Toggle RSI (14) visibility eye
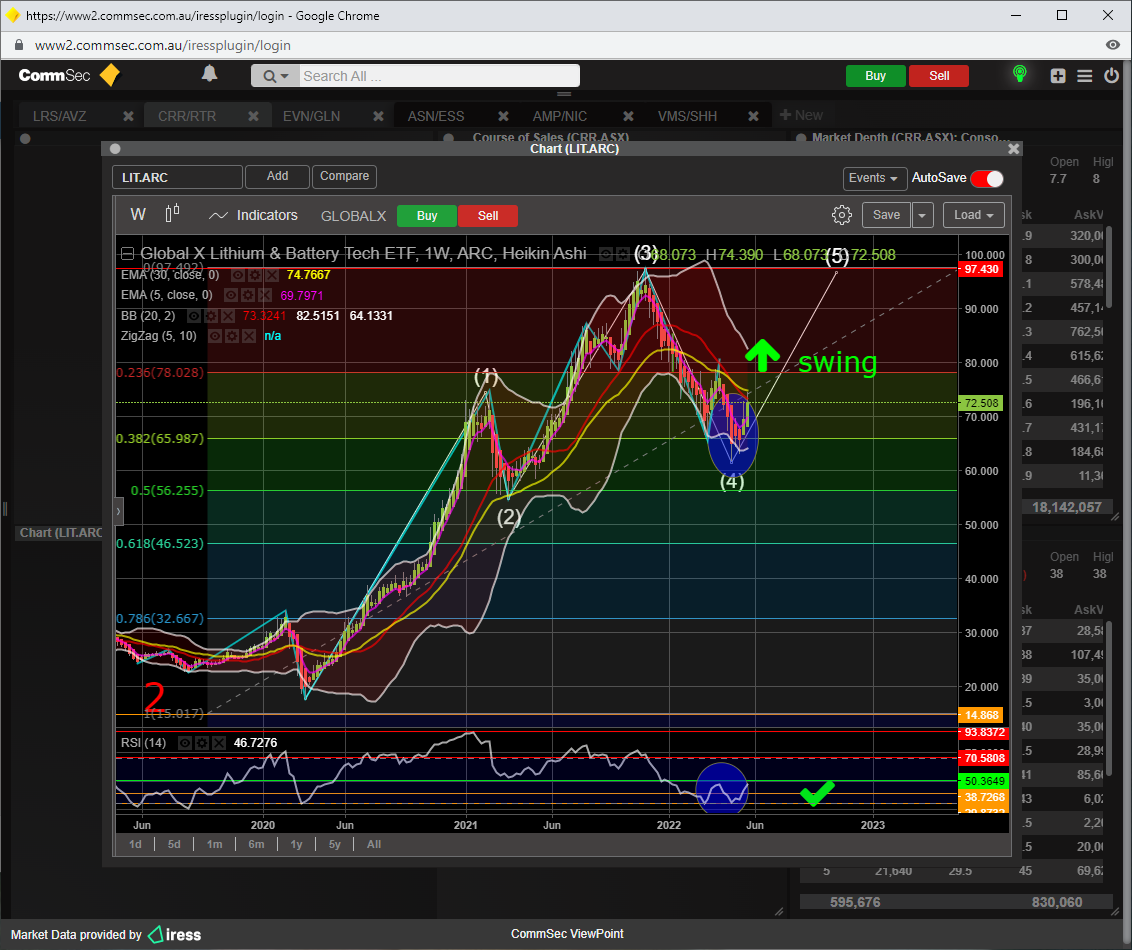This screenshot has width=1132, height=950. click(x=185, y=743)
